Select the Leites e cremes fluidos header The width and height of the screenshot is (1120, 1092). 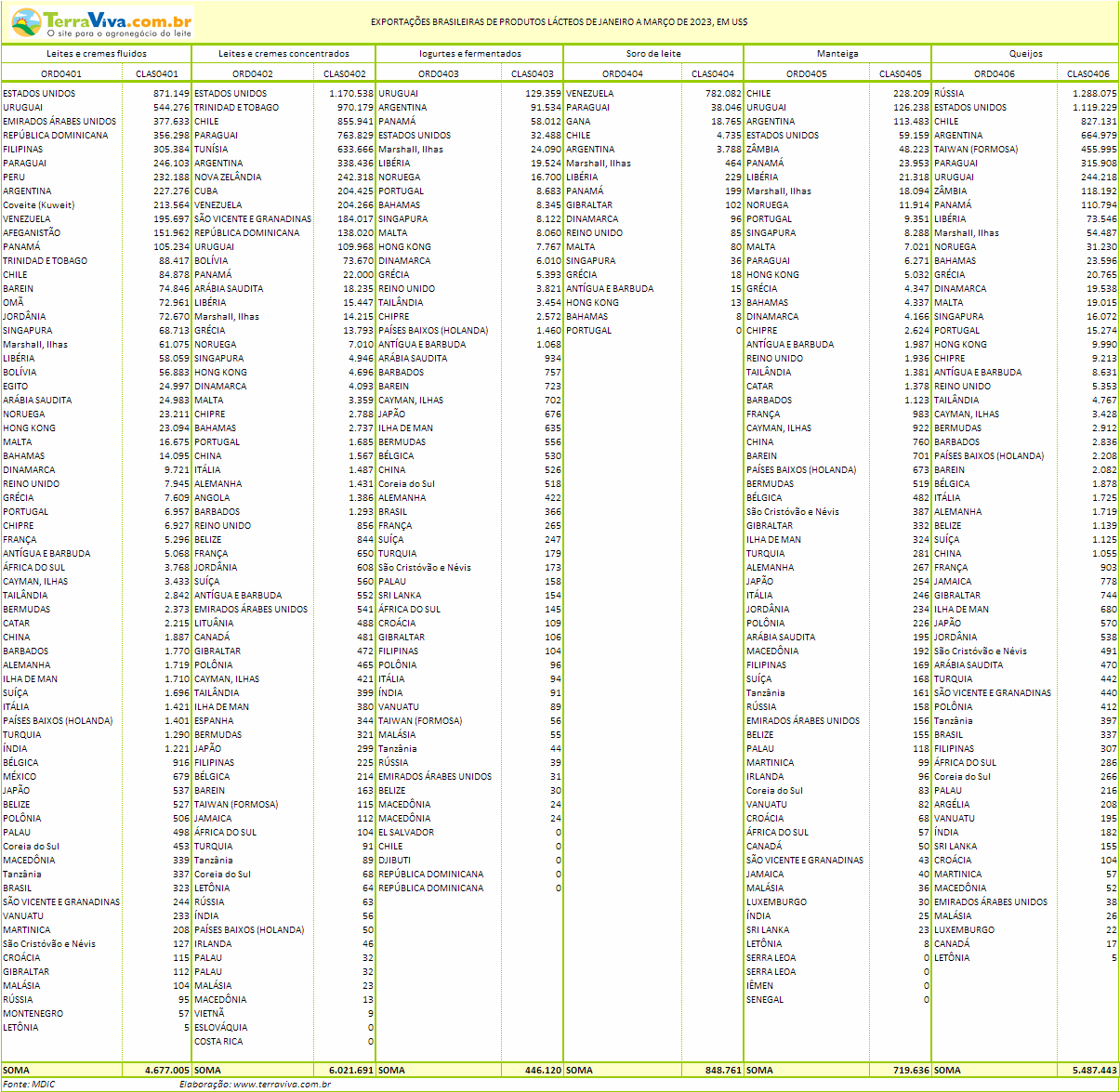(x=97, y=54)
